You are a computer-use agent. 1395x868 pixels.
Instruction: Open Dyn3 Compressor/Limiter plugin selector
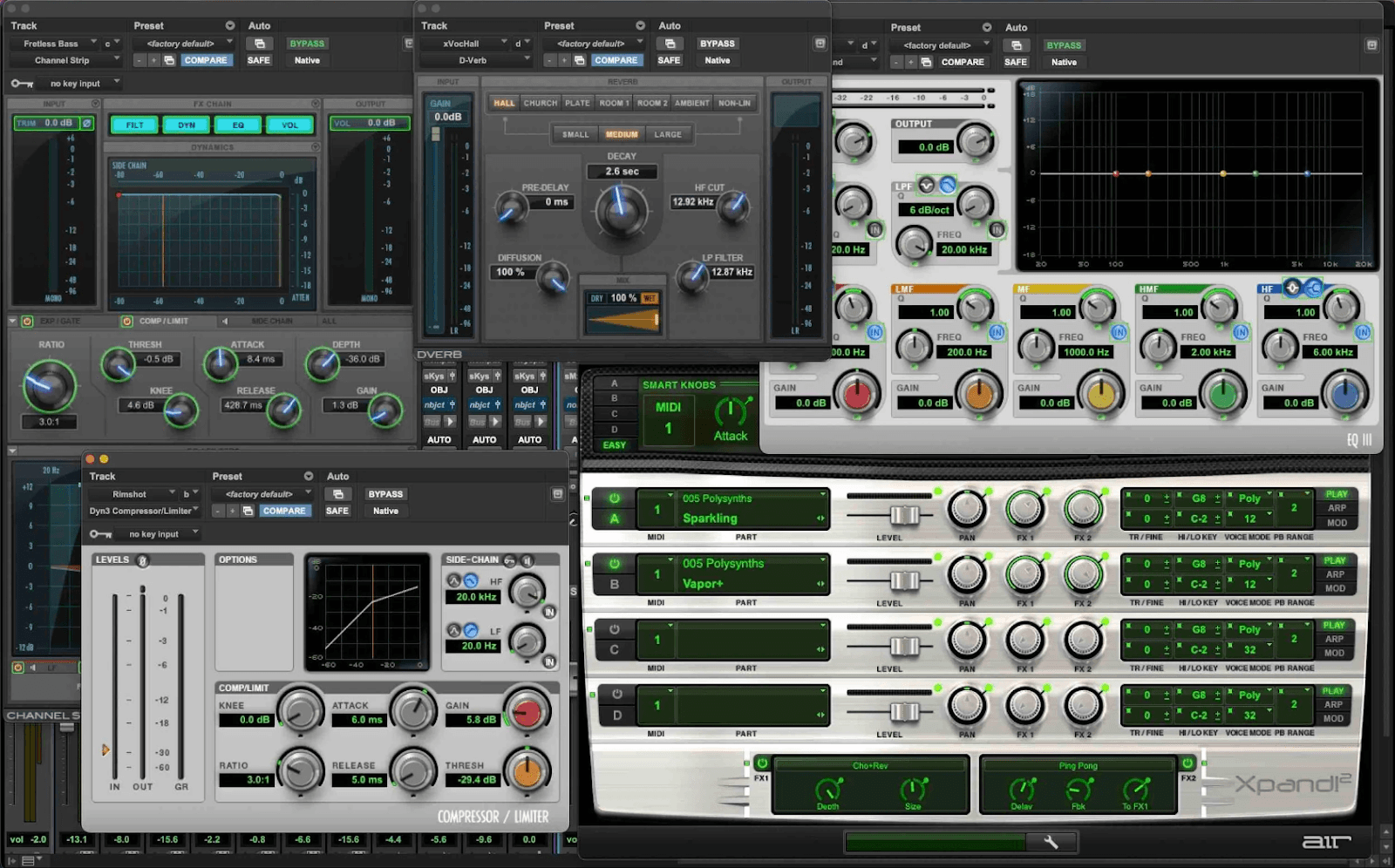[144, 512]
